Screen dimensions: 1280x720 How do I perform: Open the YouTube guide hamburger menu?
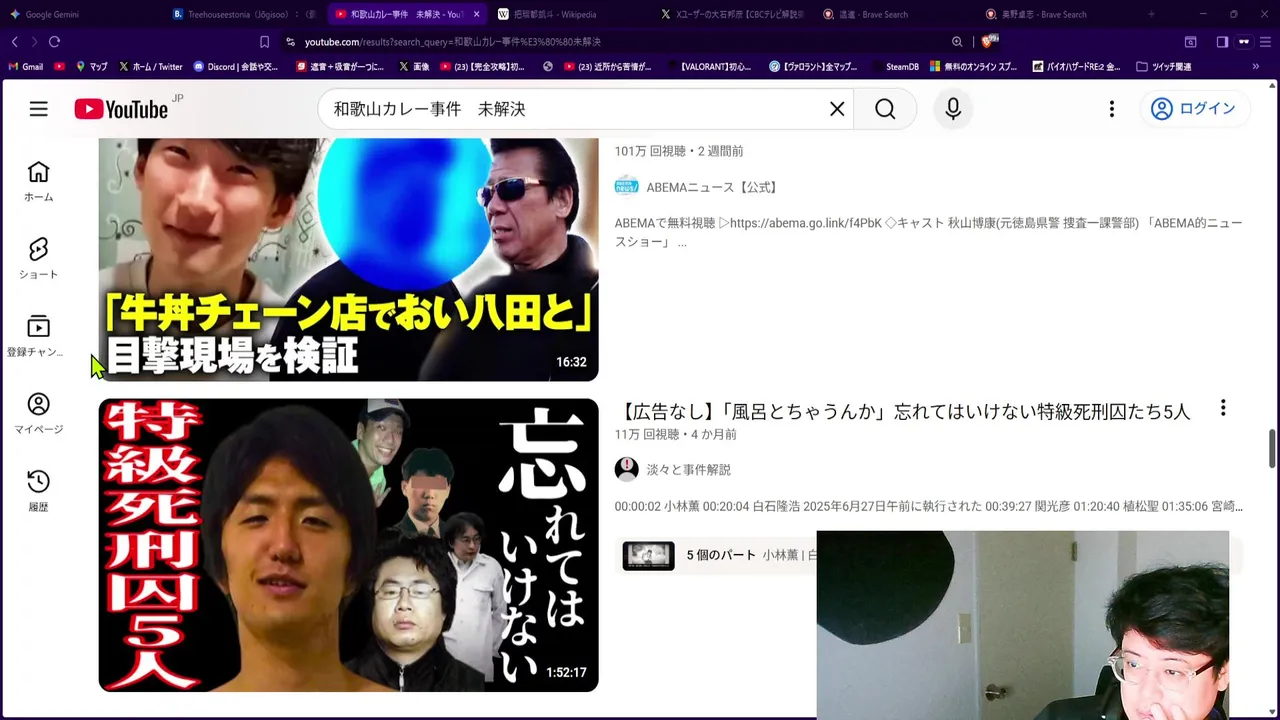38,109
